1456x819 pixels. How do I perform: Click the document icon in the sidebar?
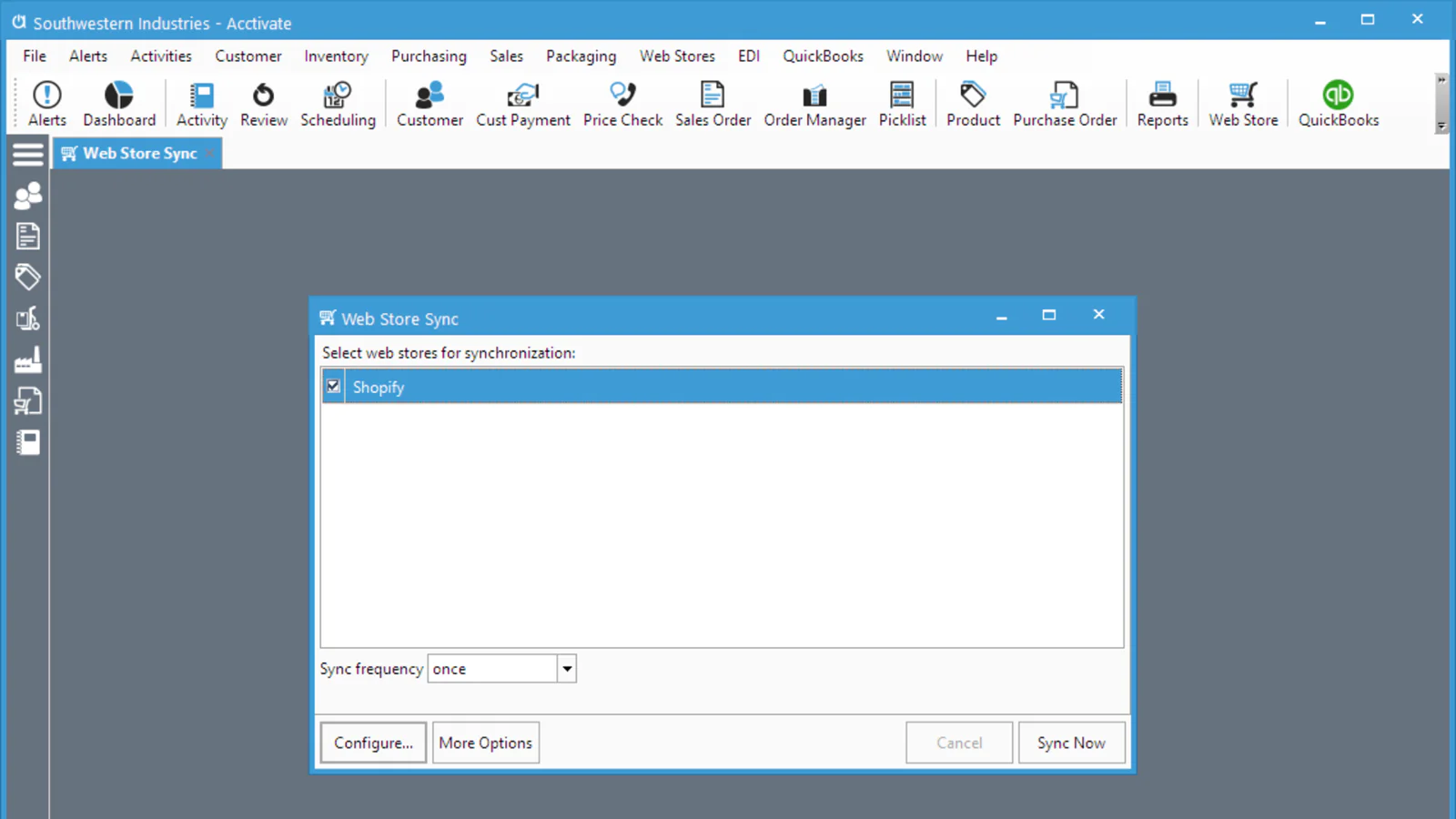click(28, 236)
